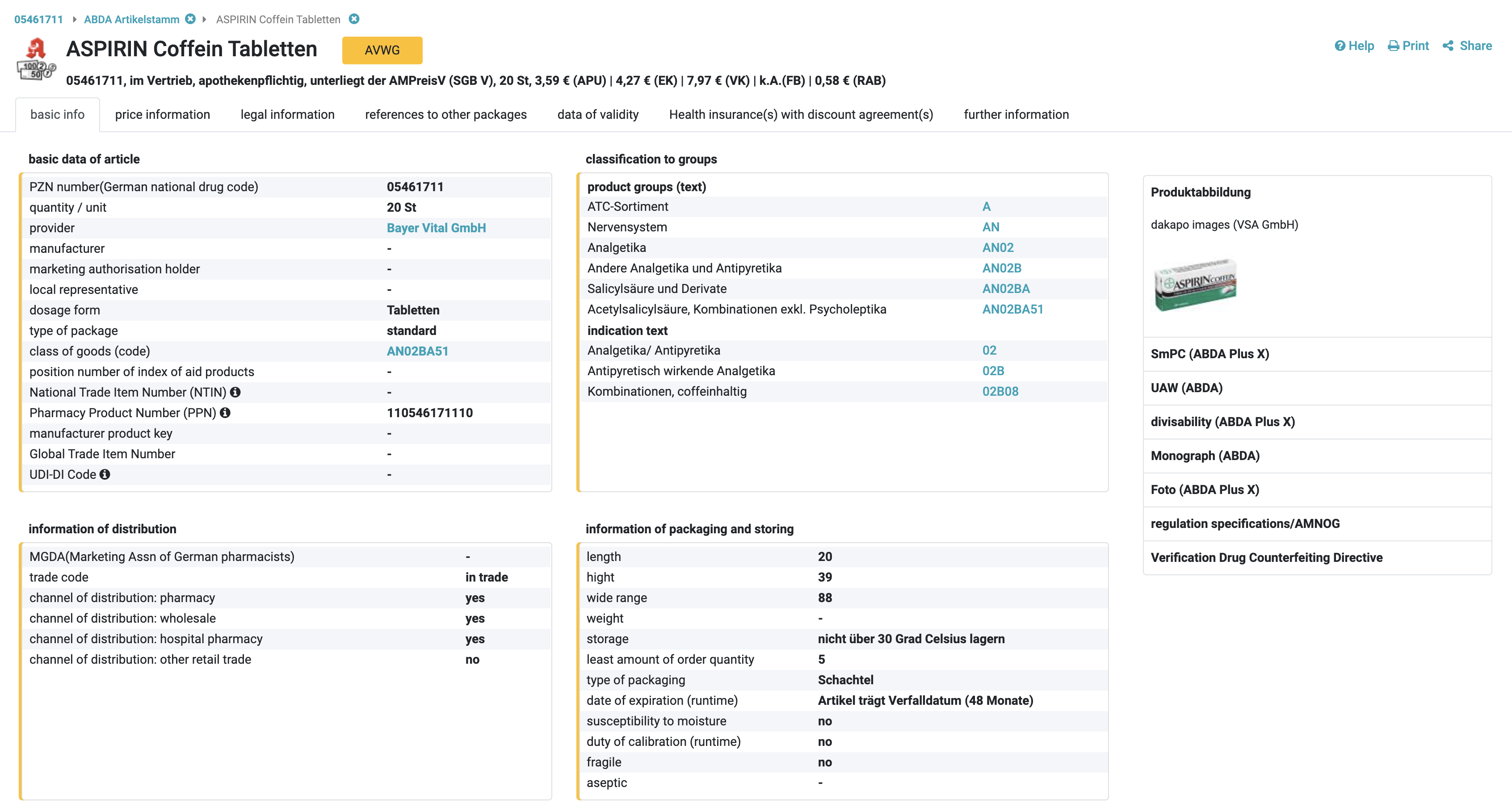The height and width of the screenshot is (812, 1512).
Task: Click quantity value 20 St
Action: (401, 207)
